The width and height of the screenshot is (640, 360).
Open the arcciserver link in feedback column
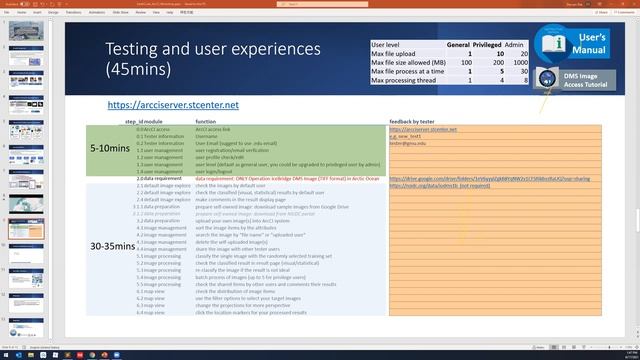click(423, 129)
